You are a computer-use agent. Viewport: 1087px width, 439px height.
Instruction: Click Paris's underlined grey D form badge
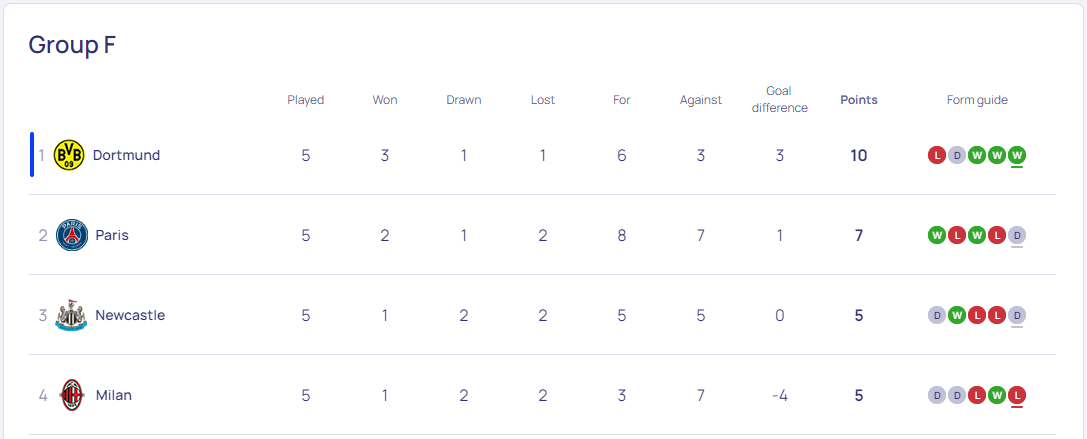click(1017, 235)
